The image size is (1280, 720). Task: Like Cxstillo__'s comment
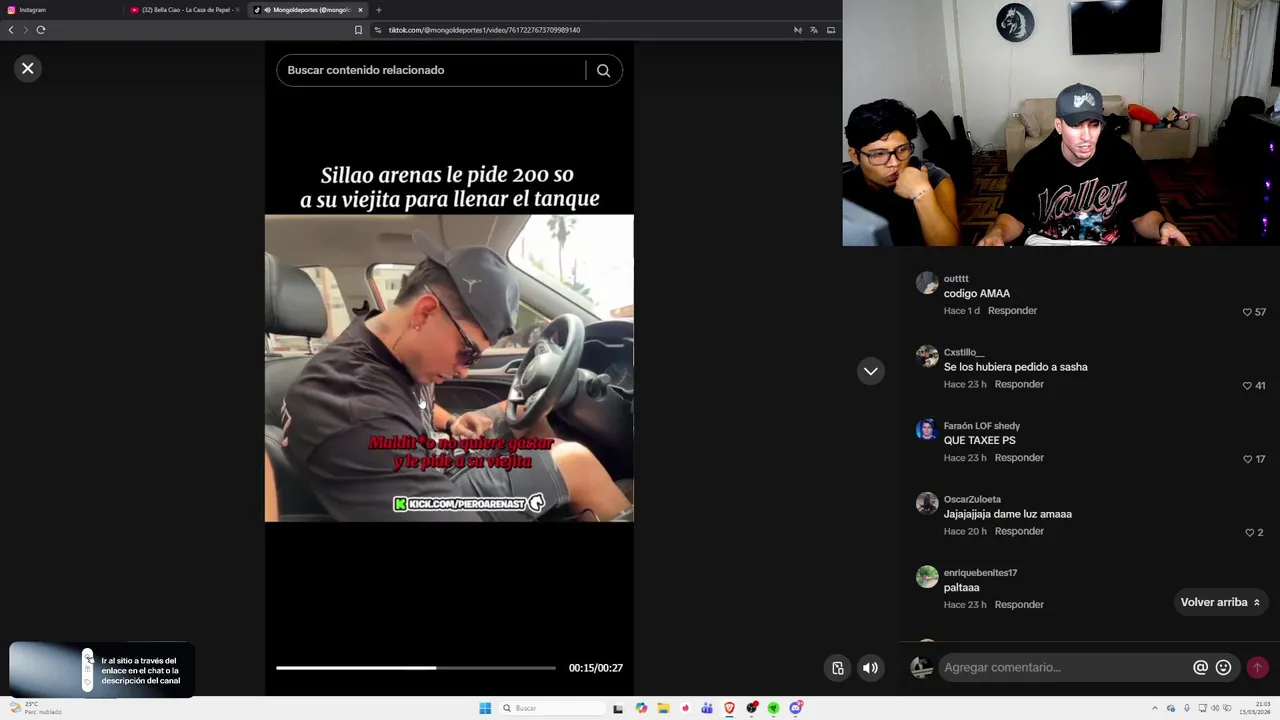pyautogui.click(x=1247, y=385)
